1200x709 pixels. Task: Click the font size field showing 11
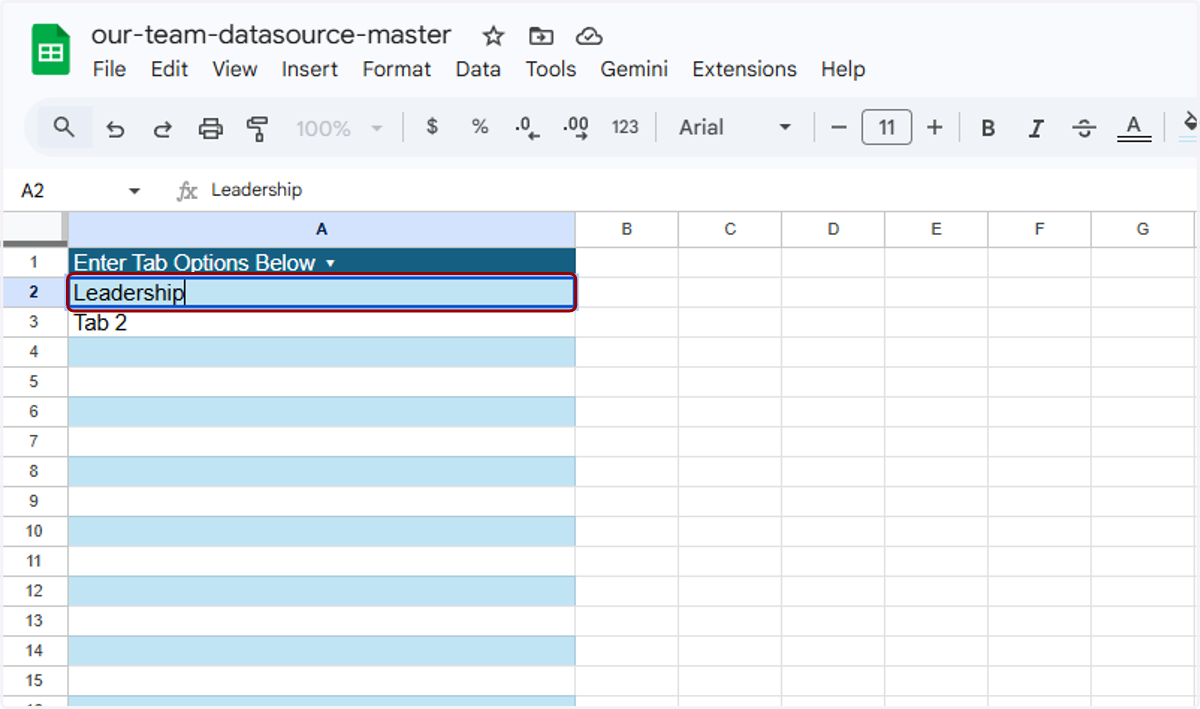(886, 128)
